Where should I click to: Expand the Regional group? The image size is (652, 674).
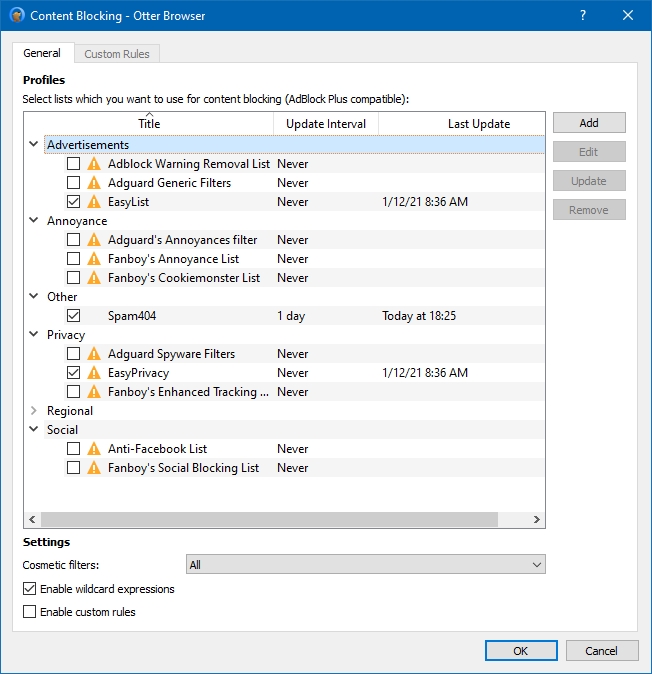[34, 411]
